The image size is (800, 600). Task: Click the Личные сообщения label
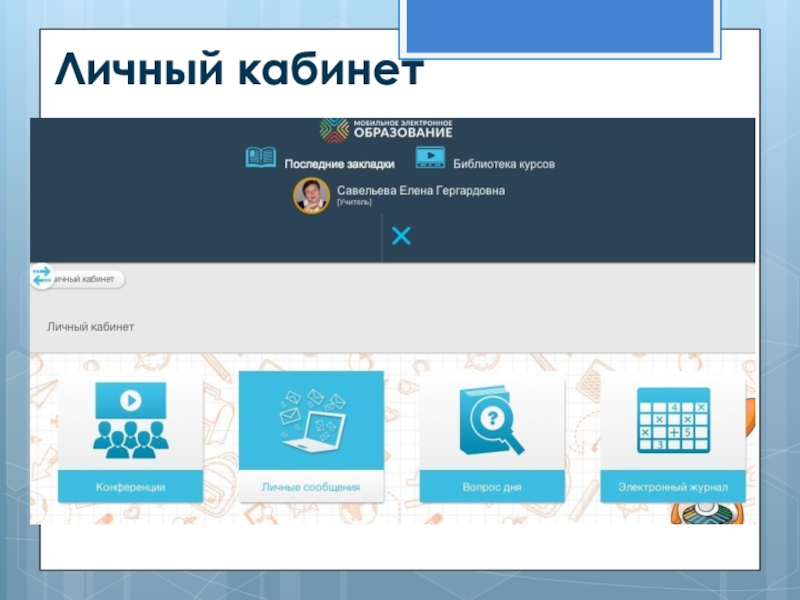point(311,487)
